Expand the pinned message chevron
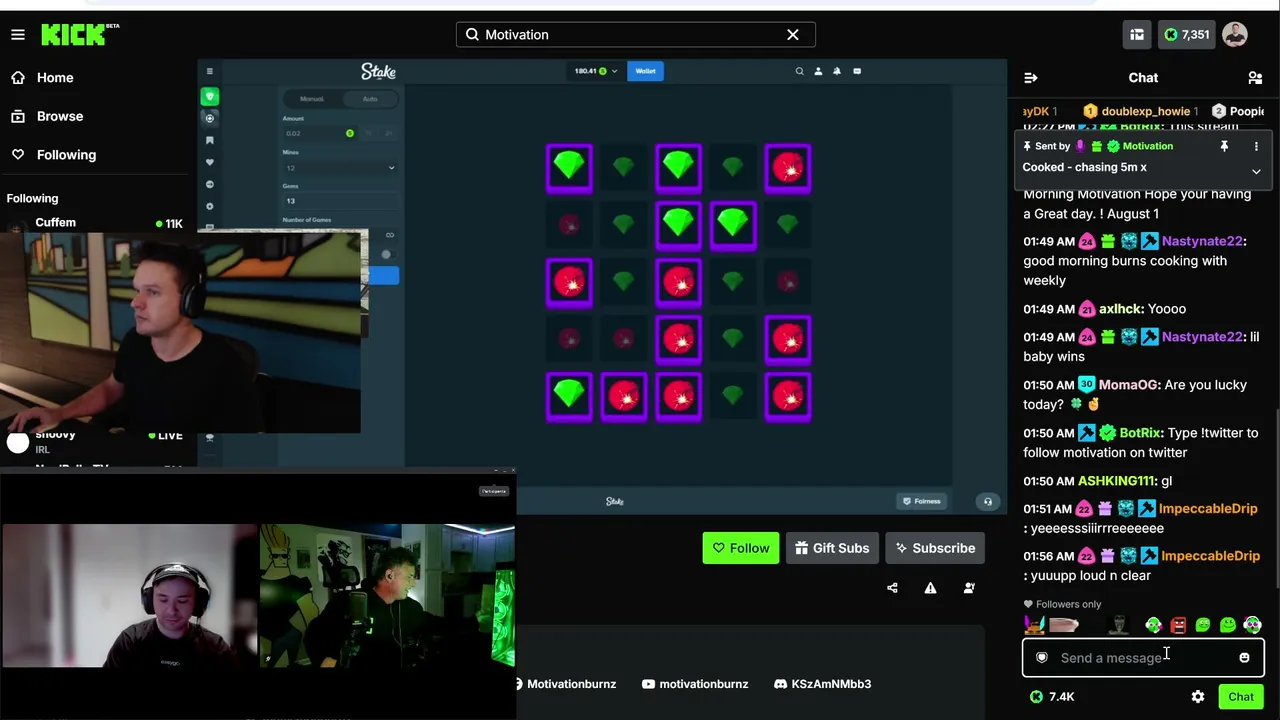The height and width of the screenshot is (720, 1280). [1256, 171]
